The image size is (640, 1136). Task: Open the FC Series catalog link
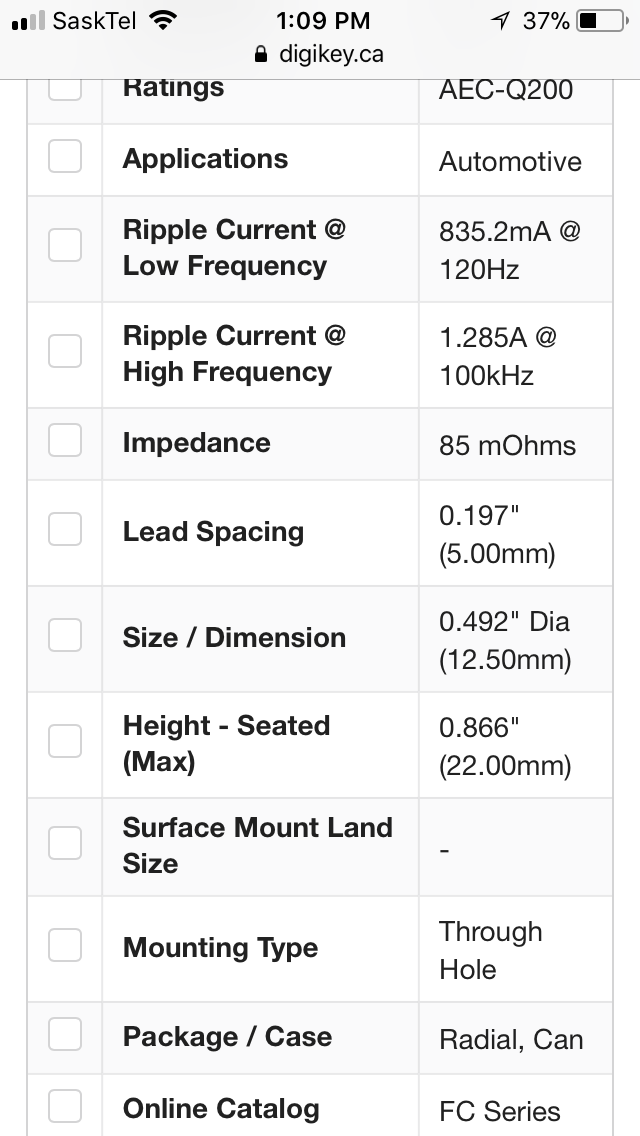(x=499, y=1111)
